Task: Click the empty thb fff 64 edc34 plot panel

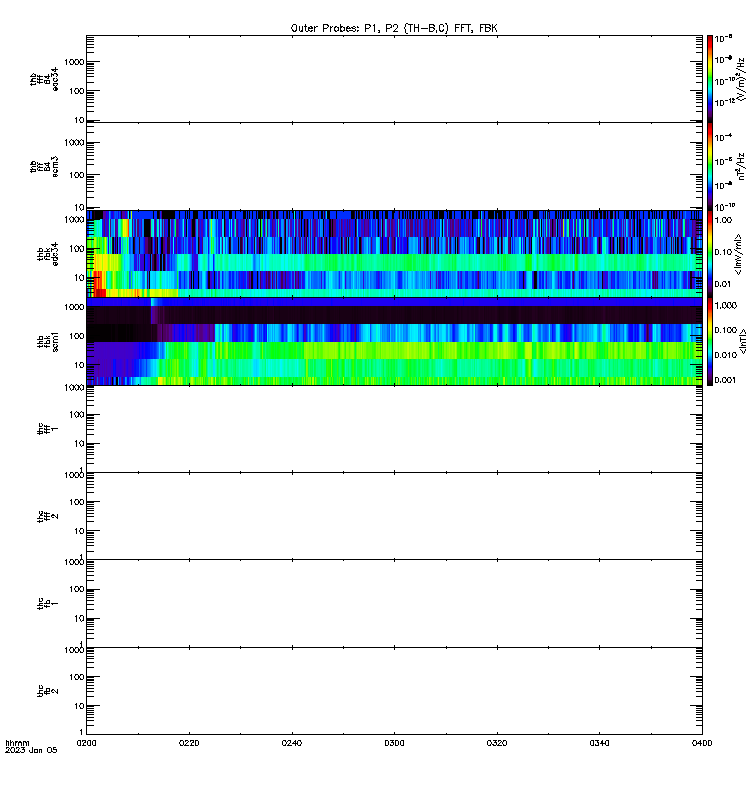Action: [394, 79]
